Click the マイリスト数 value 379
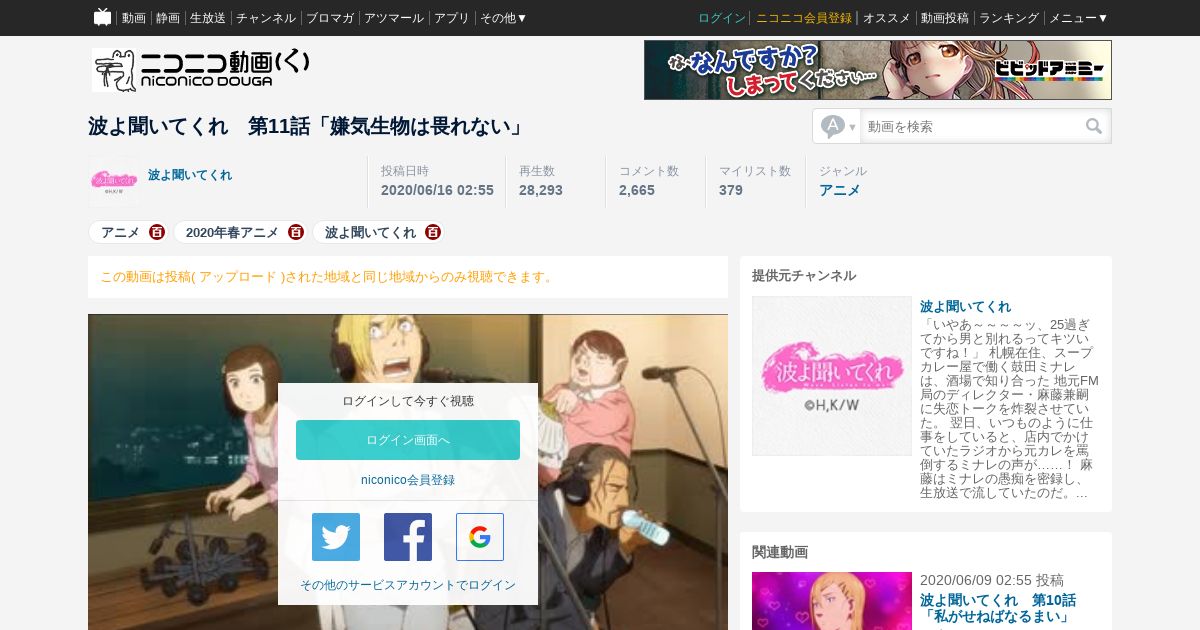Viewport: 1200px width, 630px height. (731, 190)
